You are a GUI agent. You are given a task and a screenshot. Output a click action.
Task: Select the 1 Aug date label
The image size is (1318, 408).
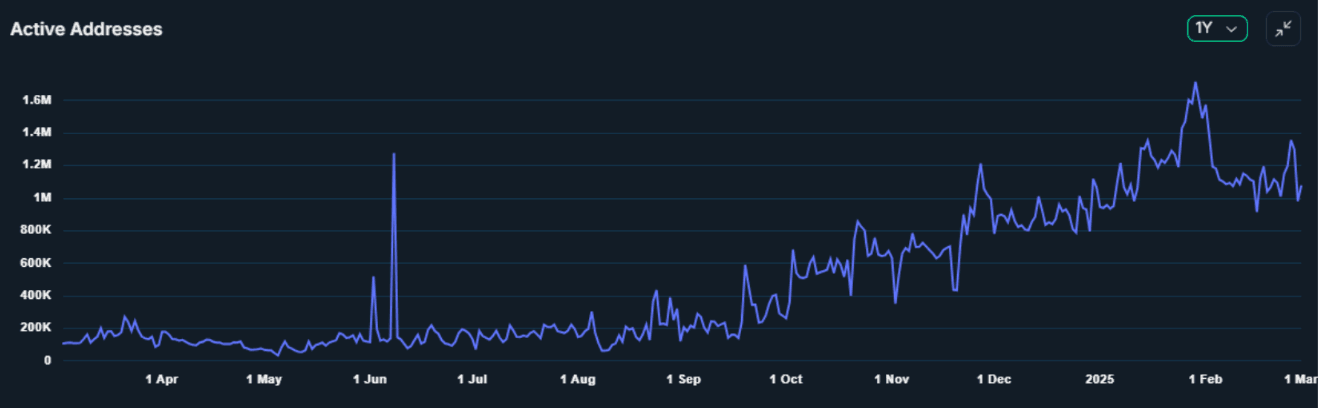[578, 380]
